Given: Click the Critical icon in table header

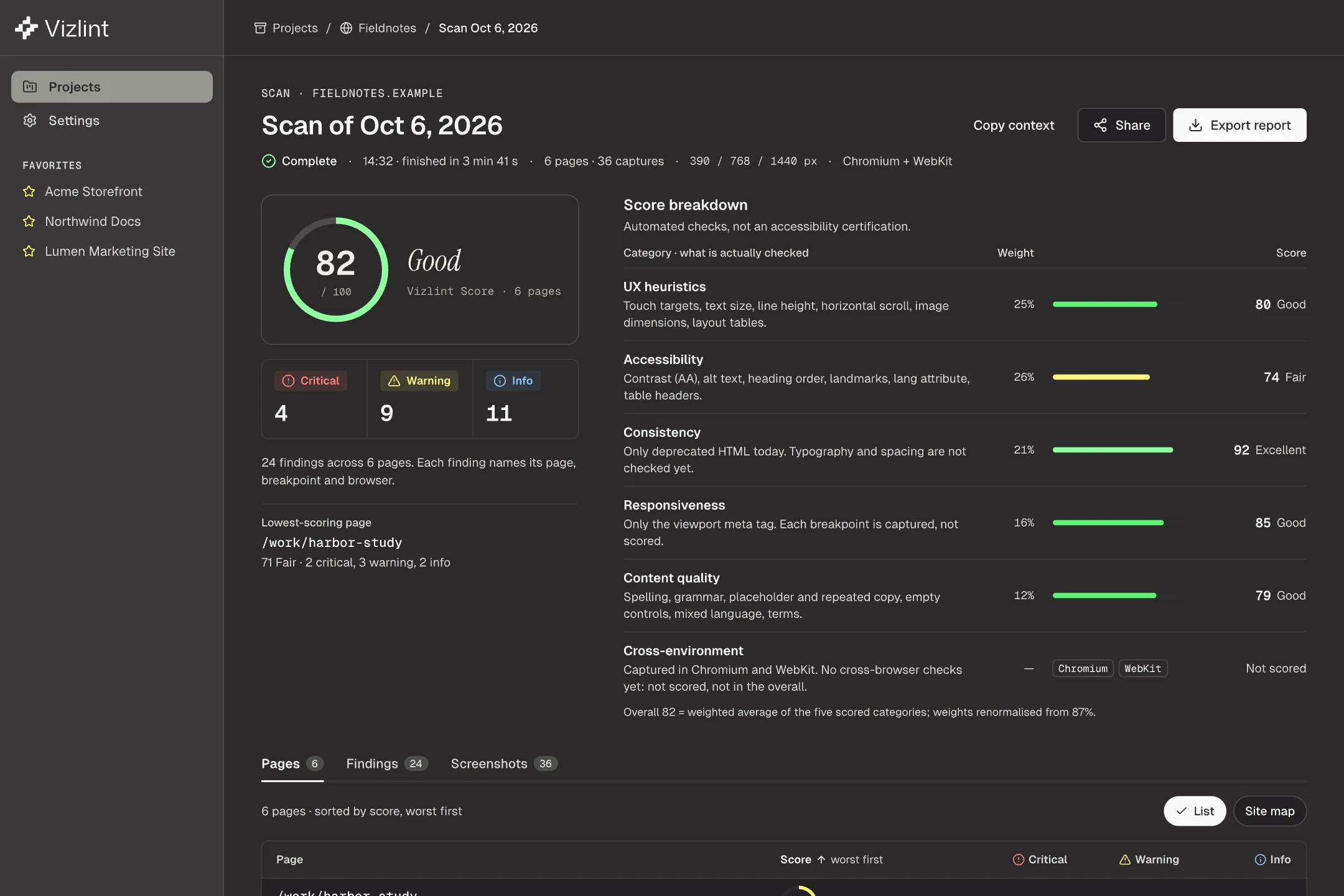Looking at the screenshot, I should click(1018, 859).
